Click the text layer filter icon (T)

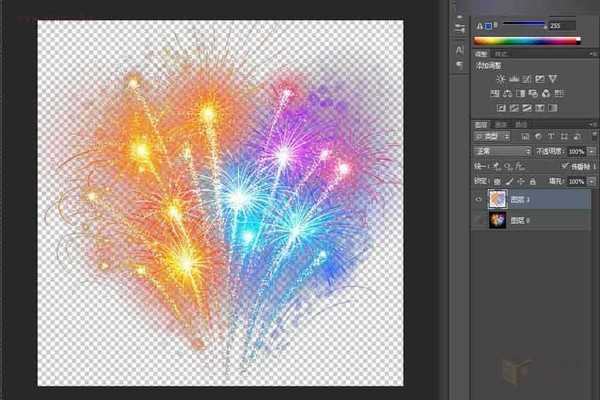coord(551,135)
